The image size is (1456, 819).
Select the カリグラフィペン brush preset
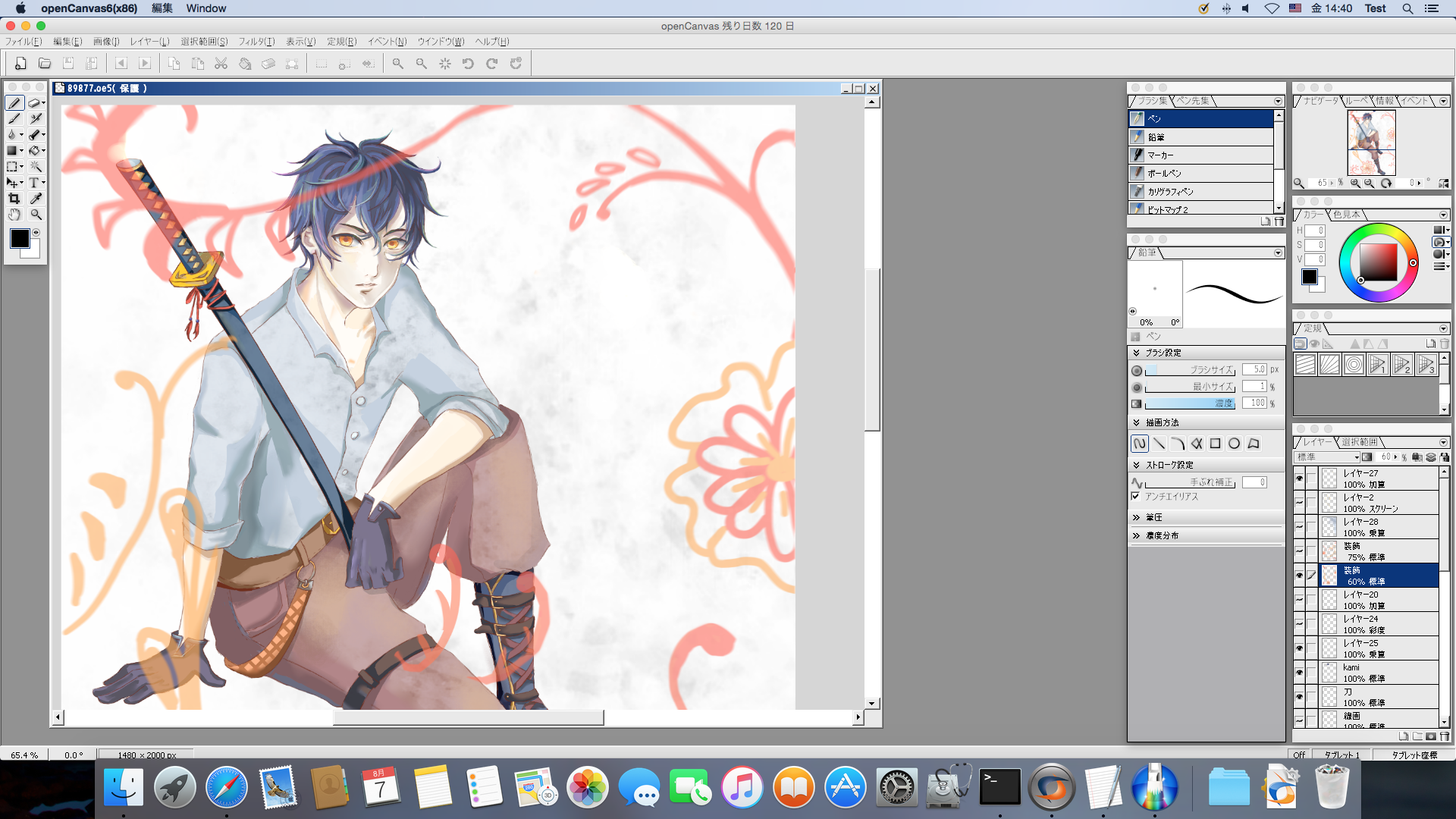[1201, 192]
